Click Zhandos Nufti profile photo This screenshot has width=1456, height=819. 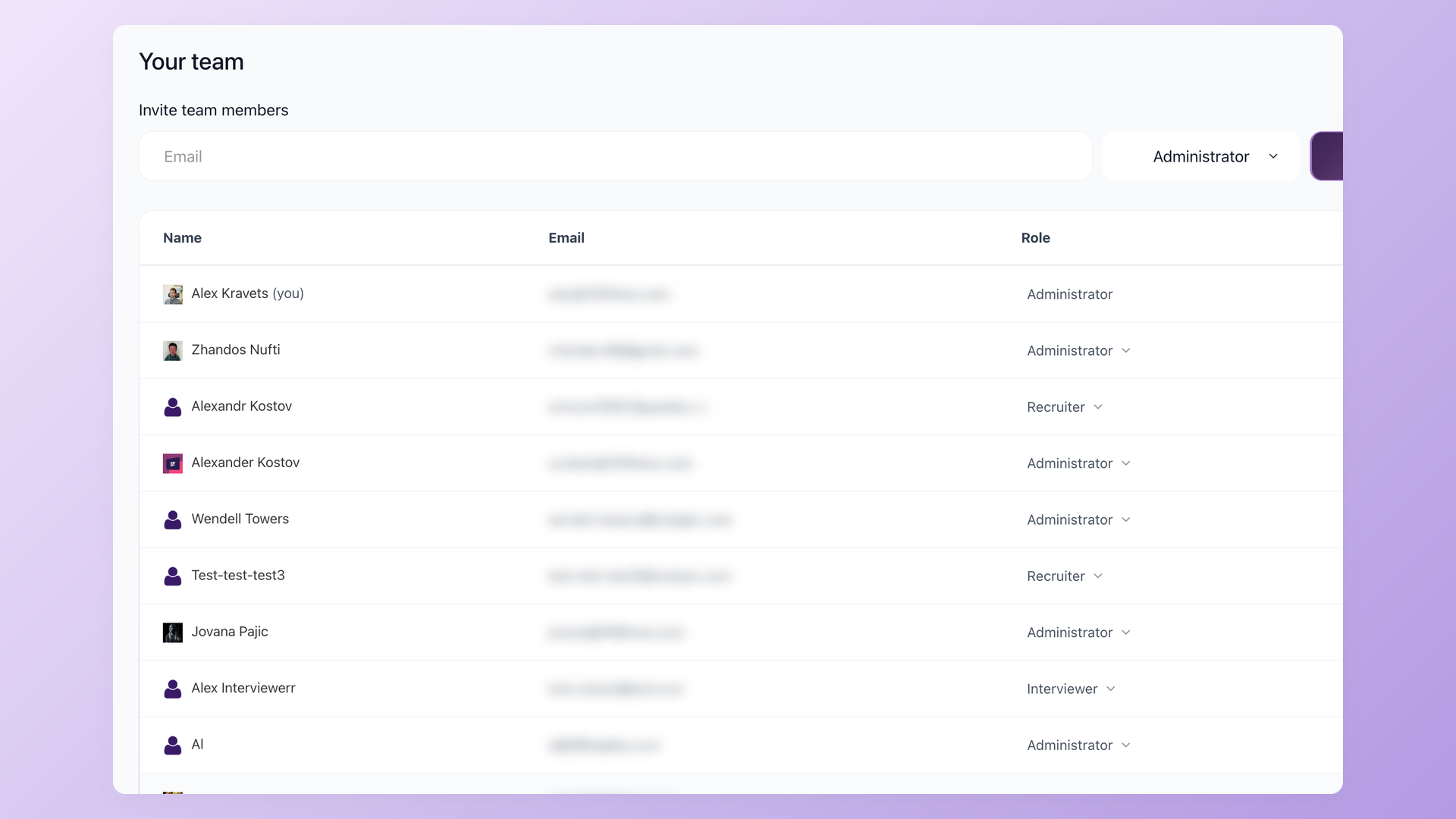click(173, 350)
